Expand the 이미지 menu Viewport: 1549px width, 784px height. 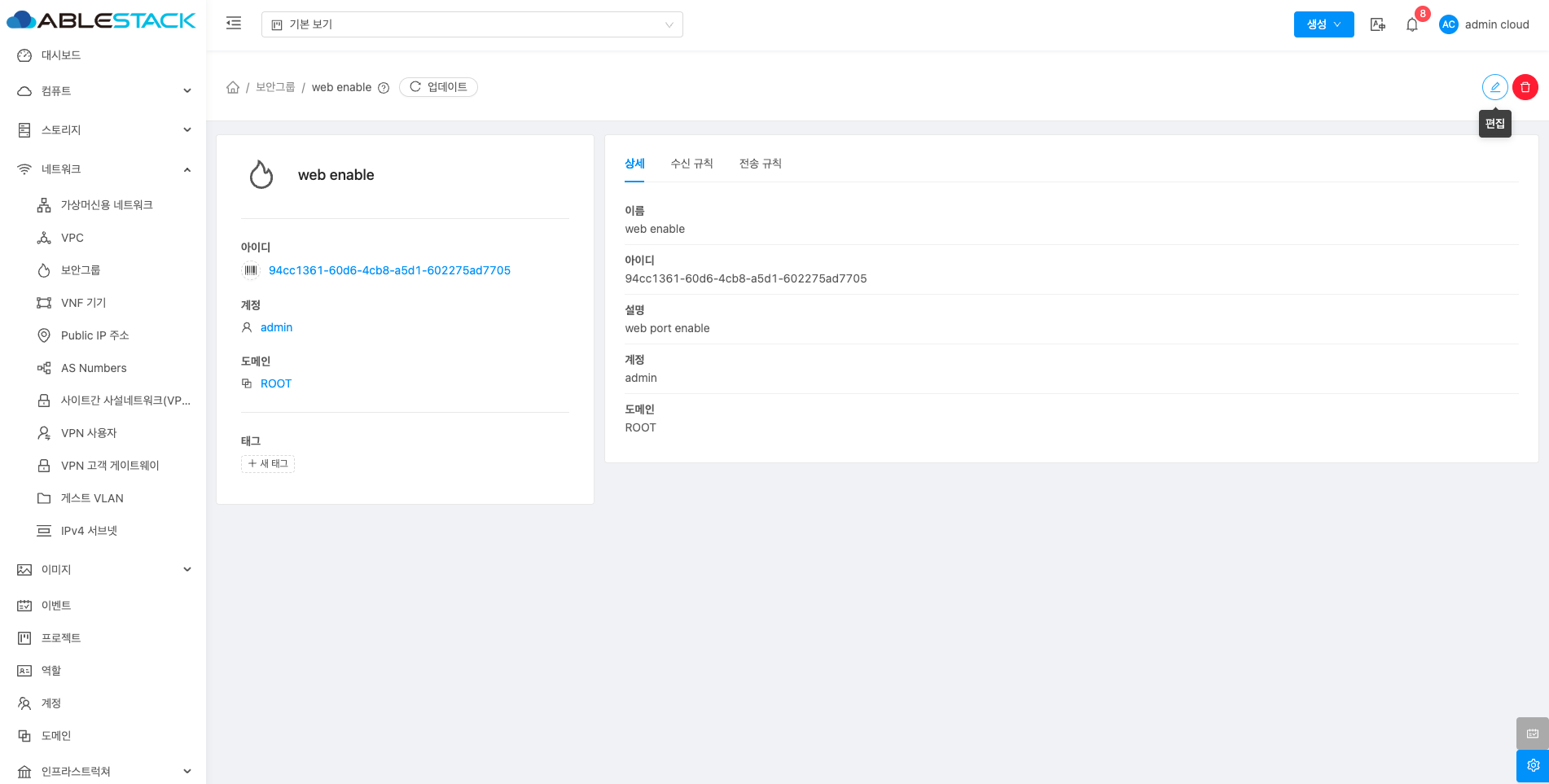[103, 570]
